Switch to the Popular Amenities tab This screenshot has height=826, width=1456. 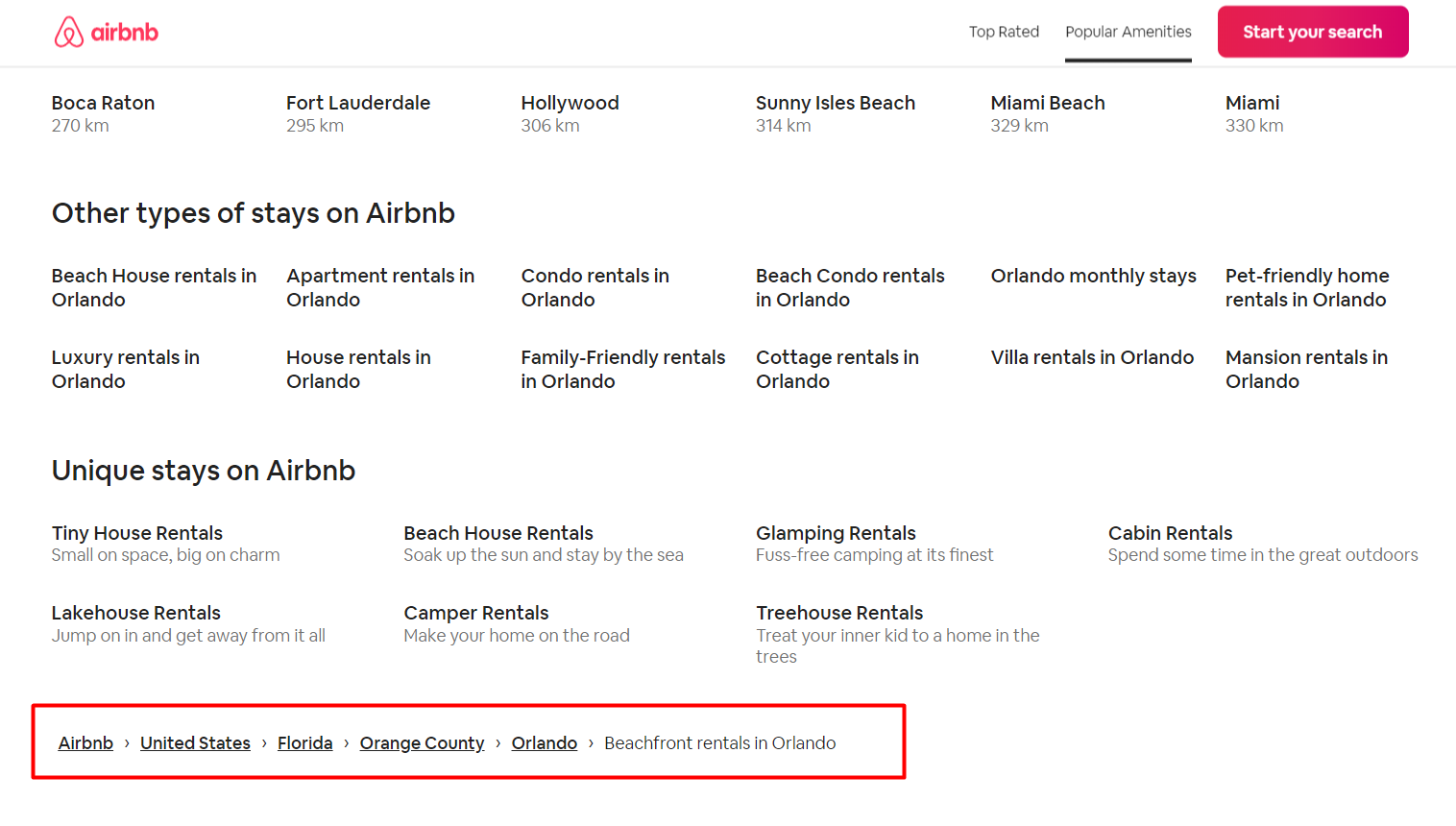point(1128,32)
